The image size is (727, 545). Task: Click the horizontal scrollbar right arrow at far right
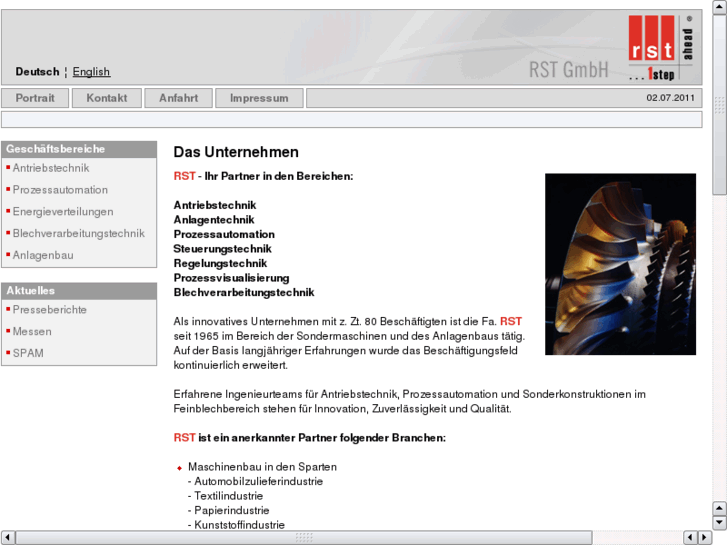704,537
